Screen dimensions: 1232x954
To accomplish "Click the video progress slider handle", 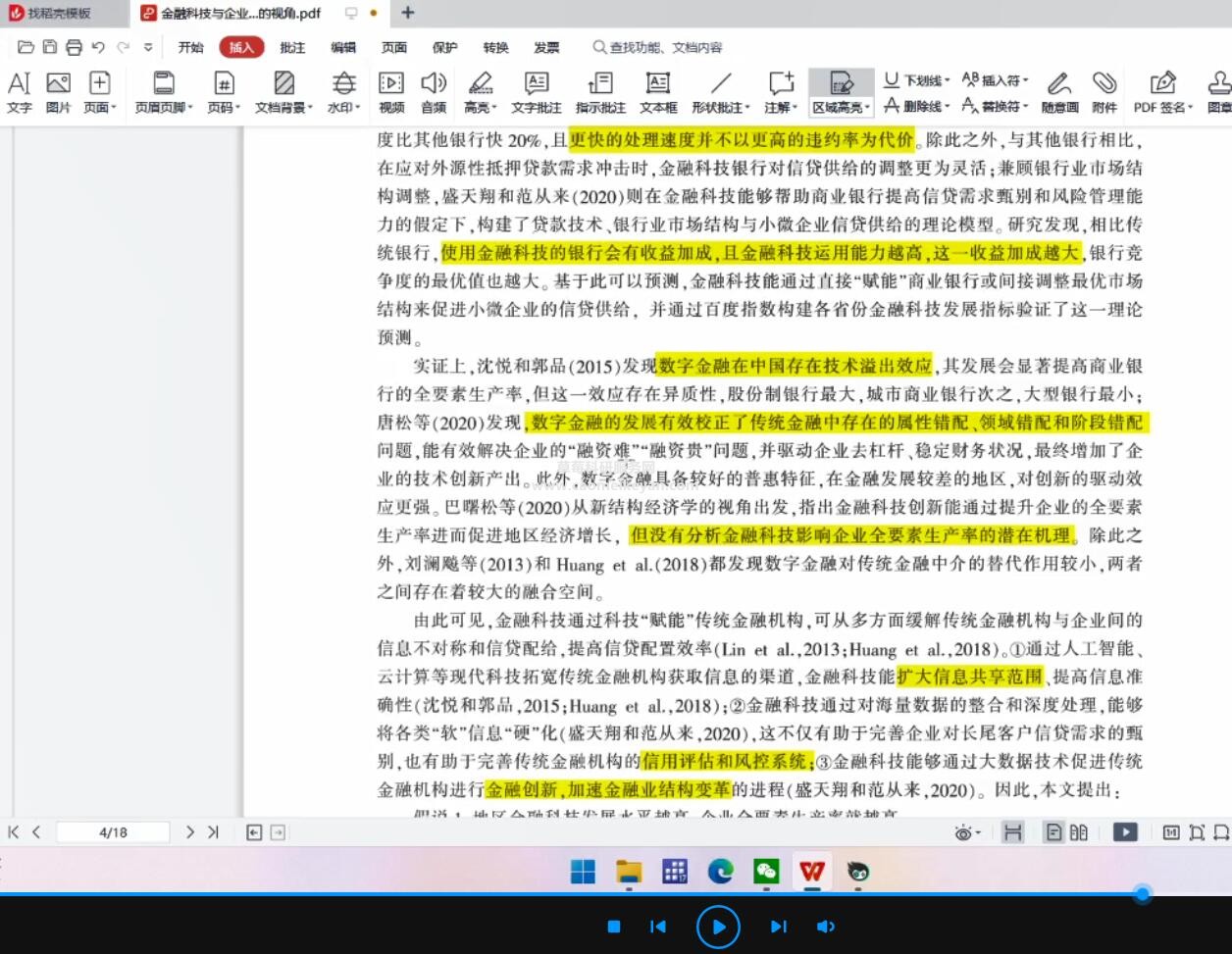I will pyautogui.click(x=1142, y=893).
